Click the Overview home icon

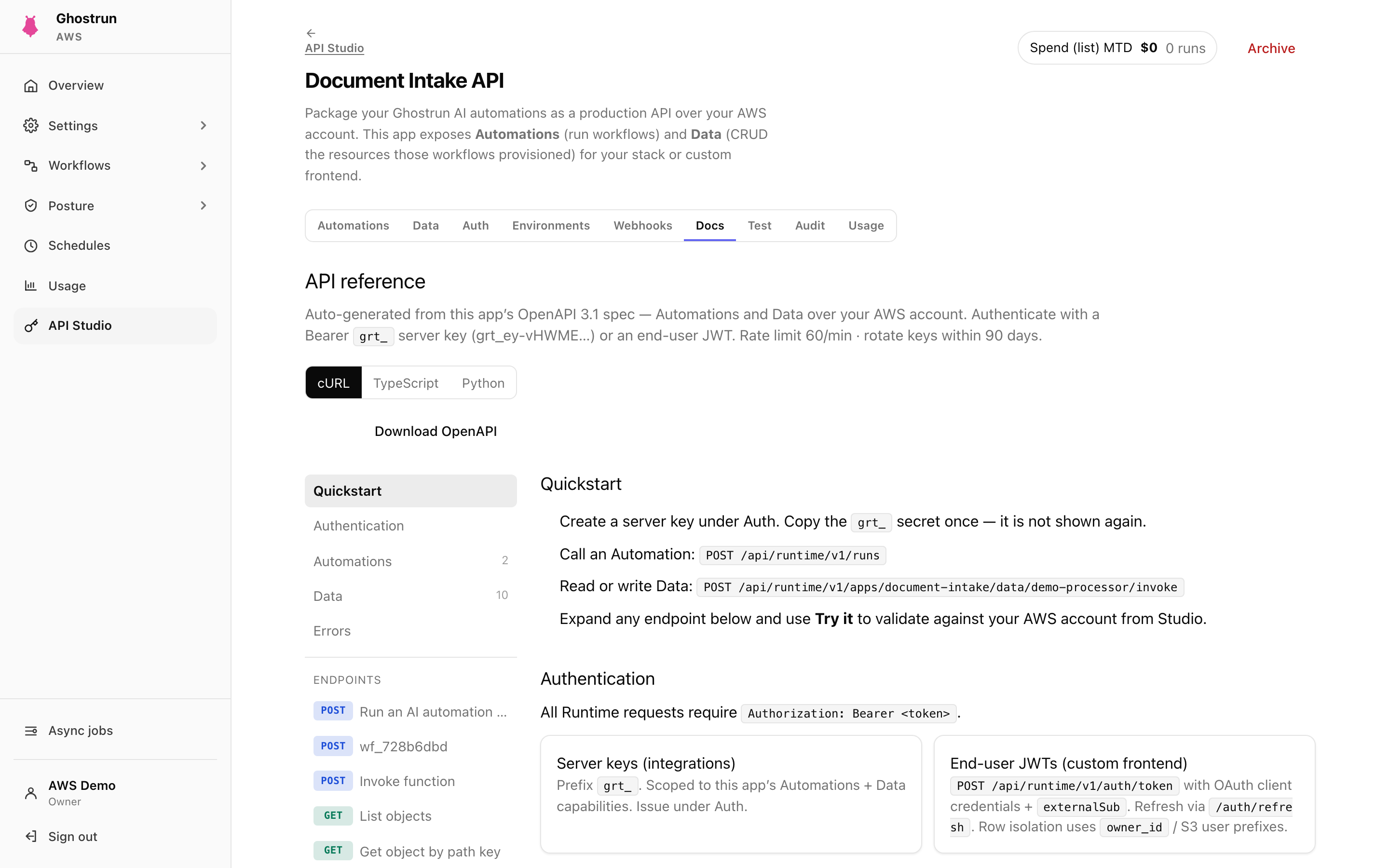point(31,85)
